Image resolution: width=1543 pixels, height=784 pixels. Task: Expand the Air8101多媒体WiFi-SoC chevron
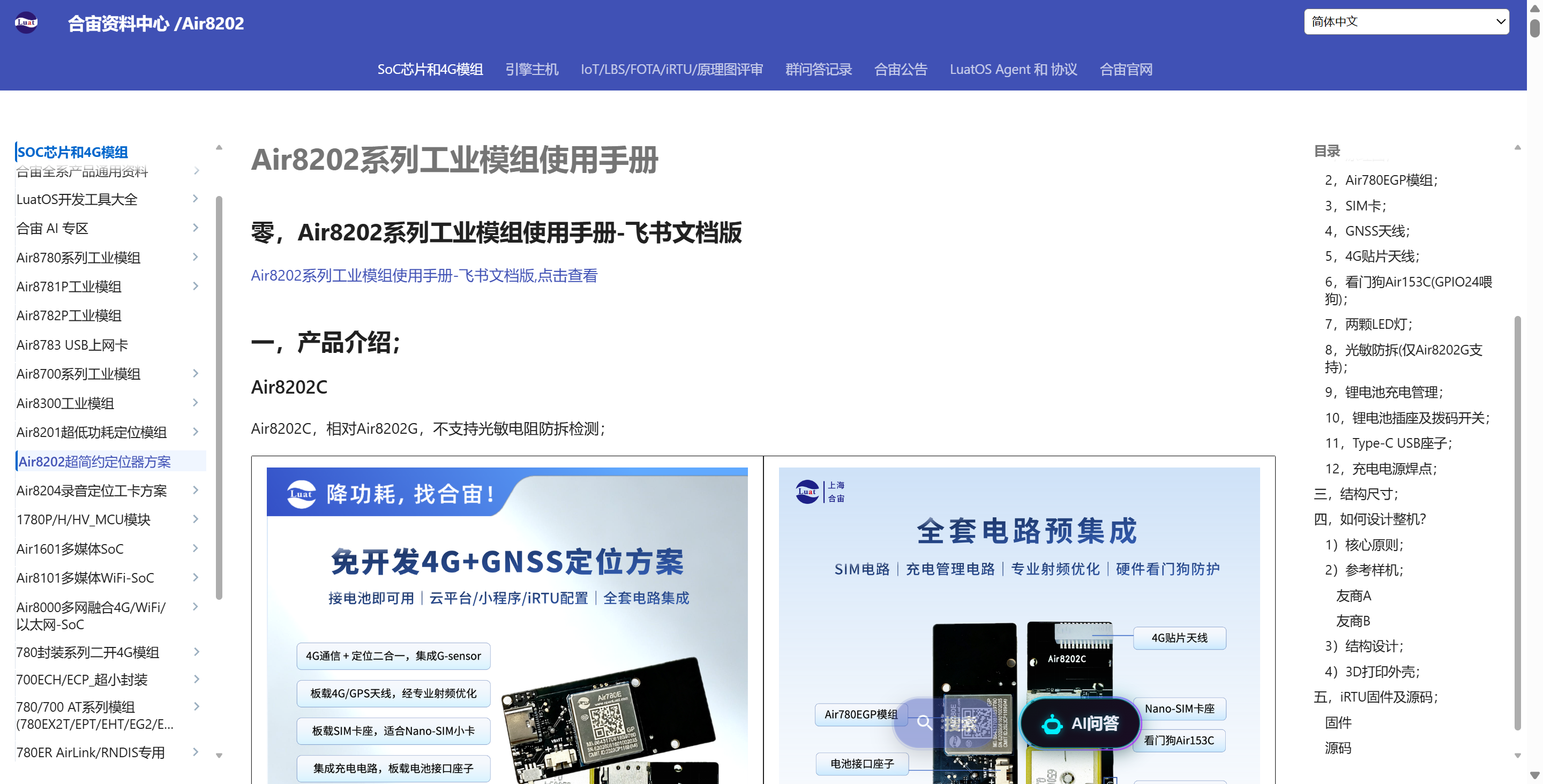(195, 577)
